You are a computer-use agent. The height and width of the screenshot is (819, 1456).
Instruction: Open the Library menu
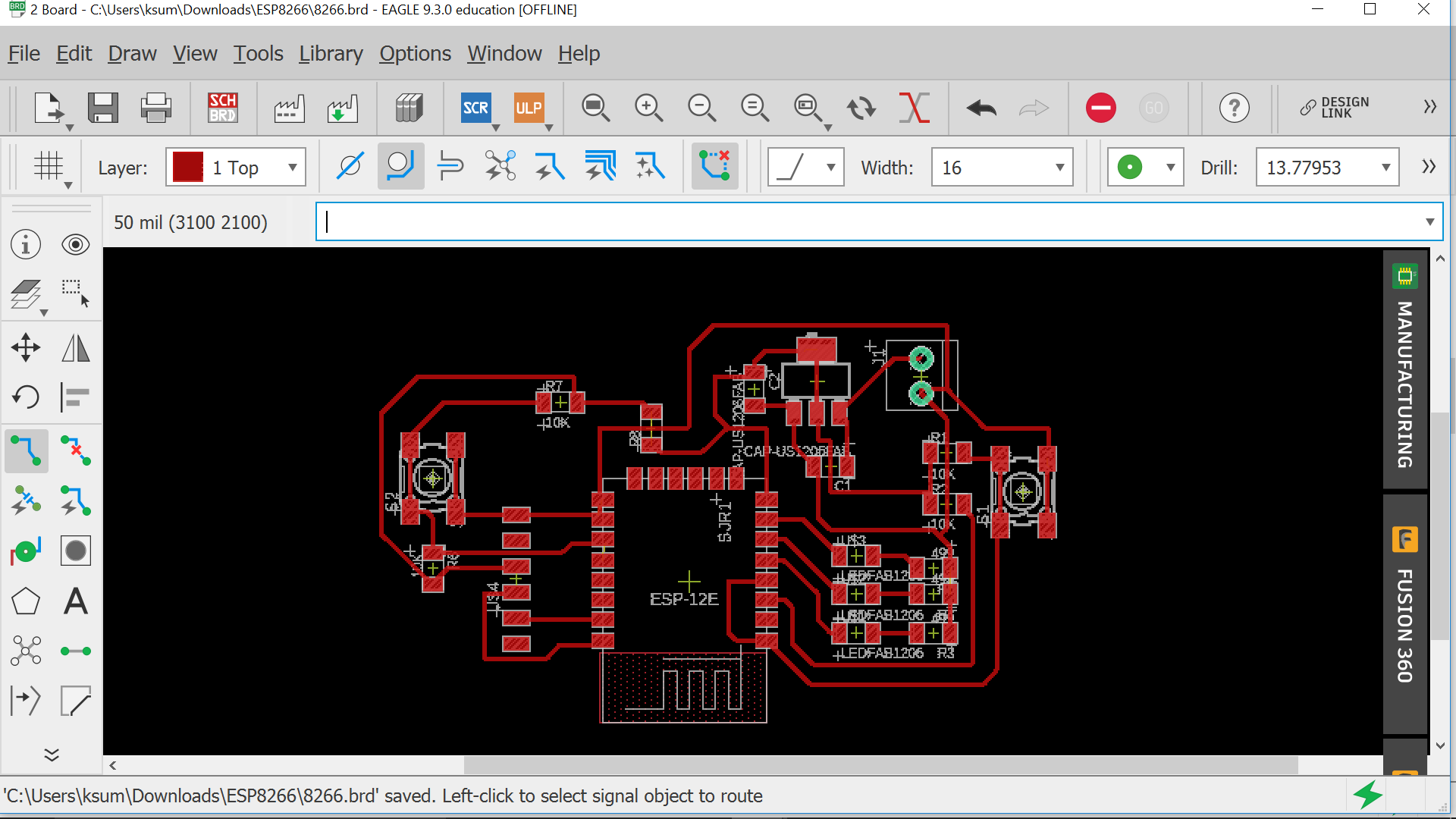[x=331, y=54]
